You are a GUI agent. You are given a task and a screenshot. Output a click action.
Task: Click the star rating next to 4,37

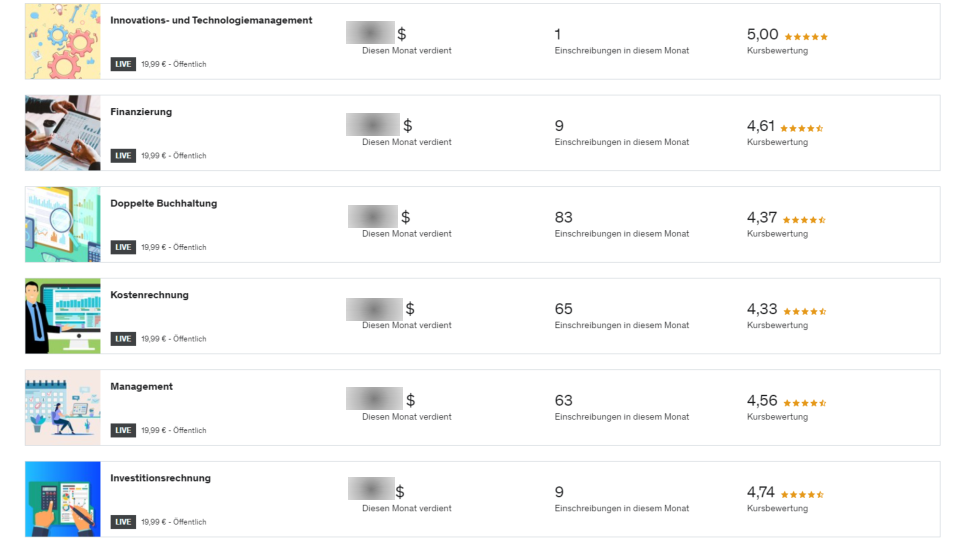[x=804, y=220]
